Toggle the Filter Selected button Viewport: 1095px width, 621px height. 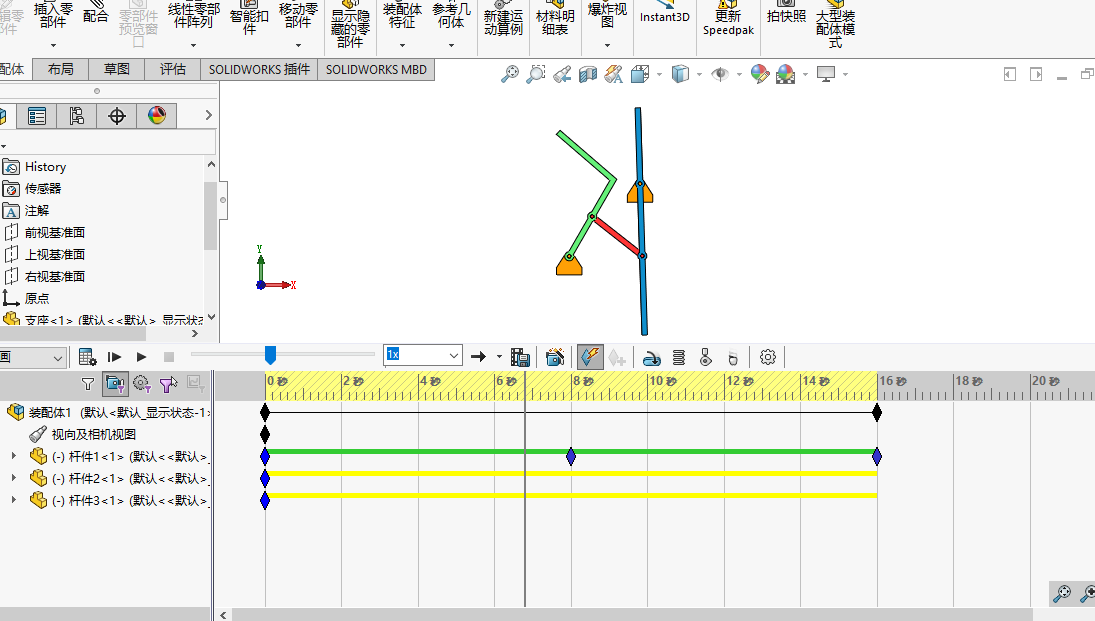coord(168,383)
